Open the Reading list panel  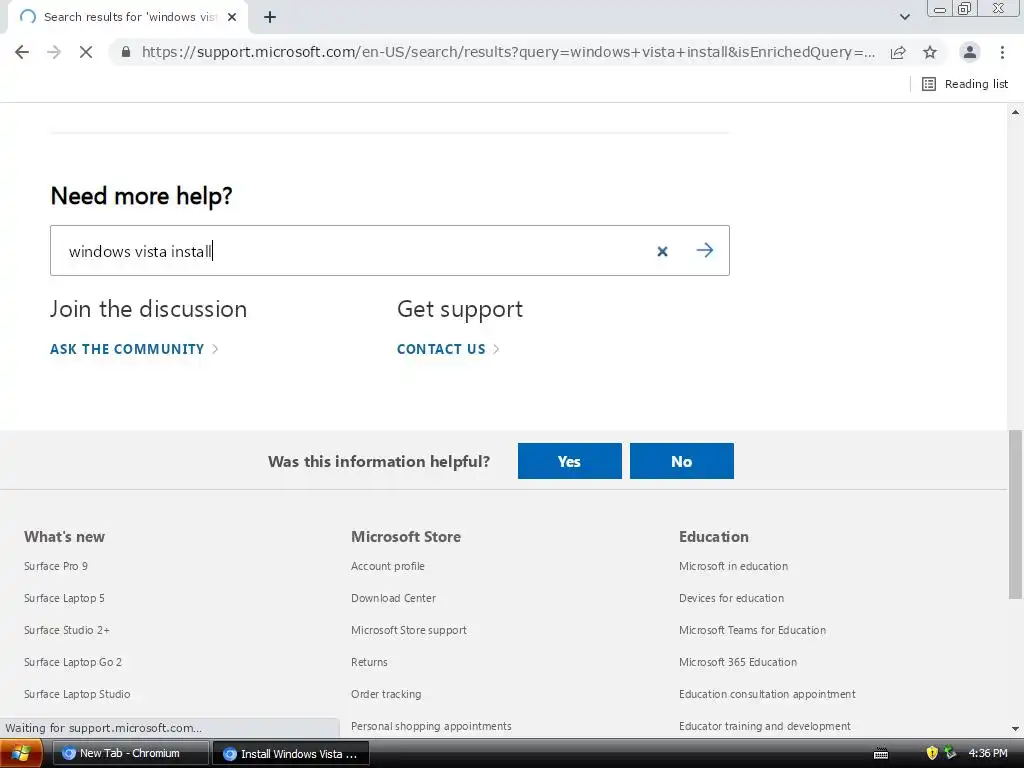(x=965, y=84)
